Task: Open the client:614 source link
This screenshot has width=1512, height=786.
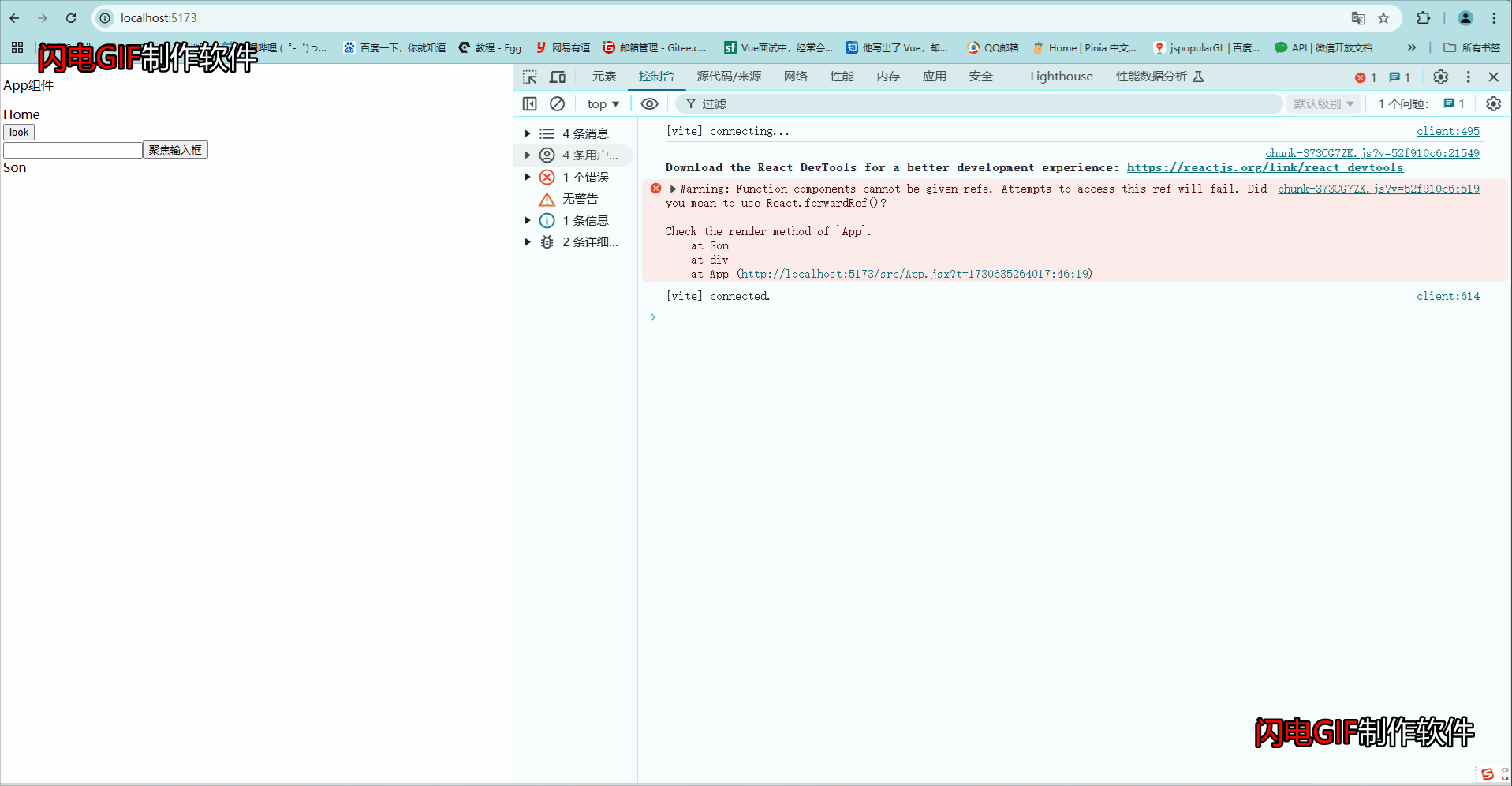Action: coord(1448,297)
